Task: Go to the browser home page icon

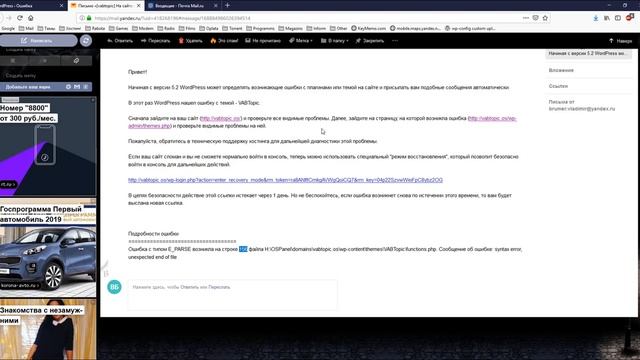Action: point(31,18)
